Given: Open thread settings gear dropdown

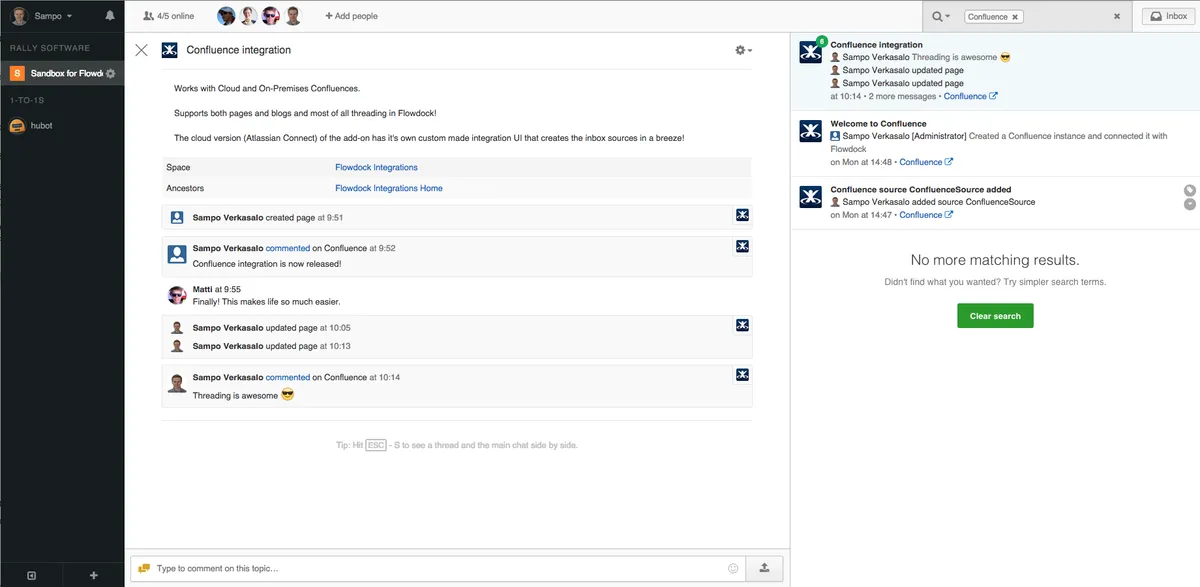Looking at the screenshot, I should pos(743,50).
